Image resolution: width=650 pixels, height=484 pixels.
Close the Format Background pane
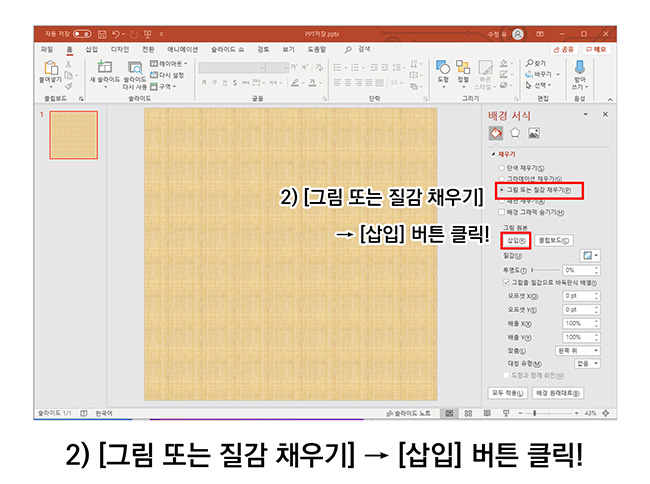(605, 114)
